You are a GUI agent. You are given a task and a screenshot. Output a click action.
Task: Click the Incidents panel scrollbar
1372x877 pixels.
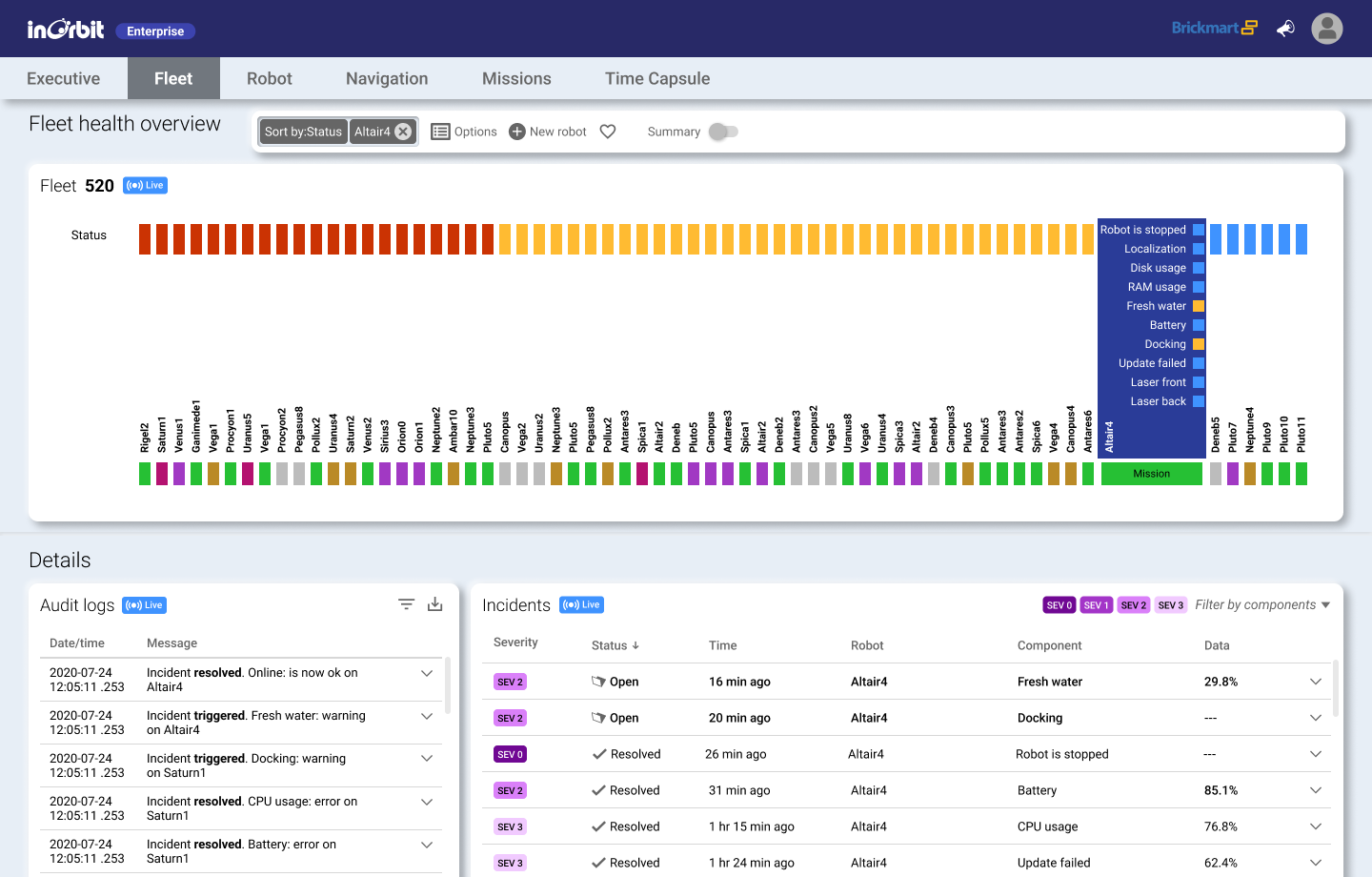click(x=1335, y=687)
